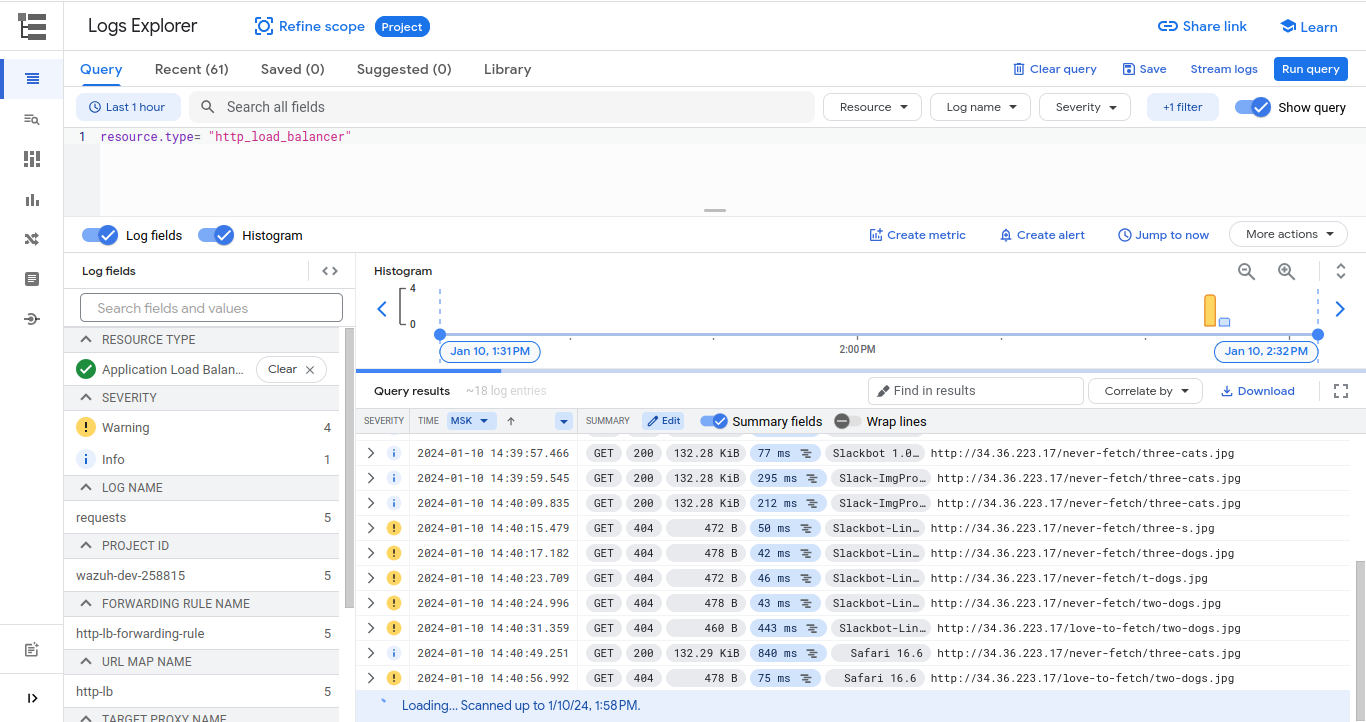Screen dimensions: 1366x722
Task: Click the Run query button
Action: (1310, 68)
